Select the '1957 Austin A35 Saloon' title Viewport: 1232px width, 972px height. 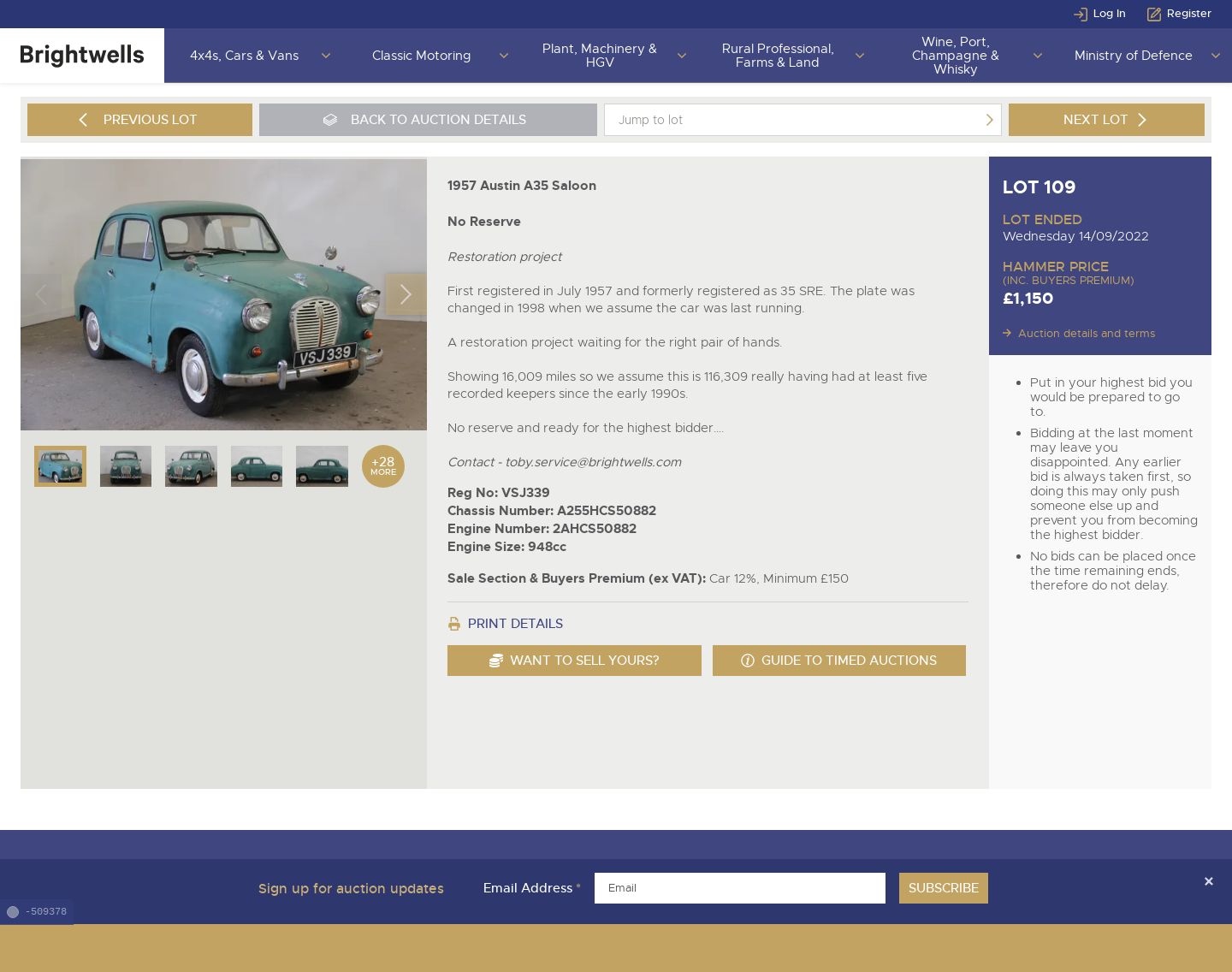522,186
